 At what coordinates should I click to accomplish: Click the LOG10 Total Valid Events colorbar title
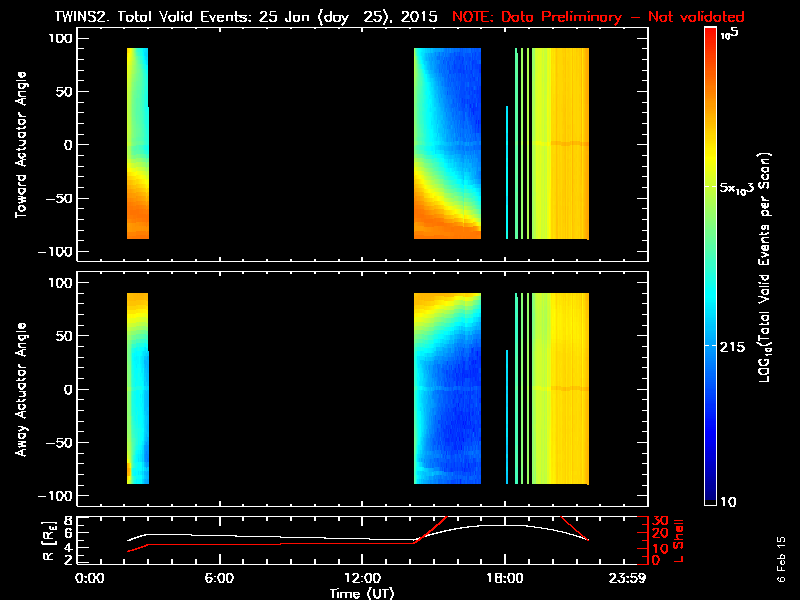tap(767, 268)
